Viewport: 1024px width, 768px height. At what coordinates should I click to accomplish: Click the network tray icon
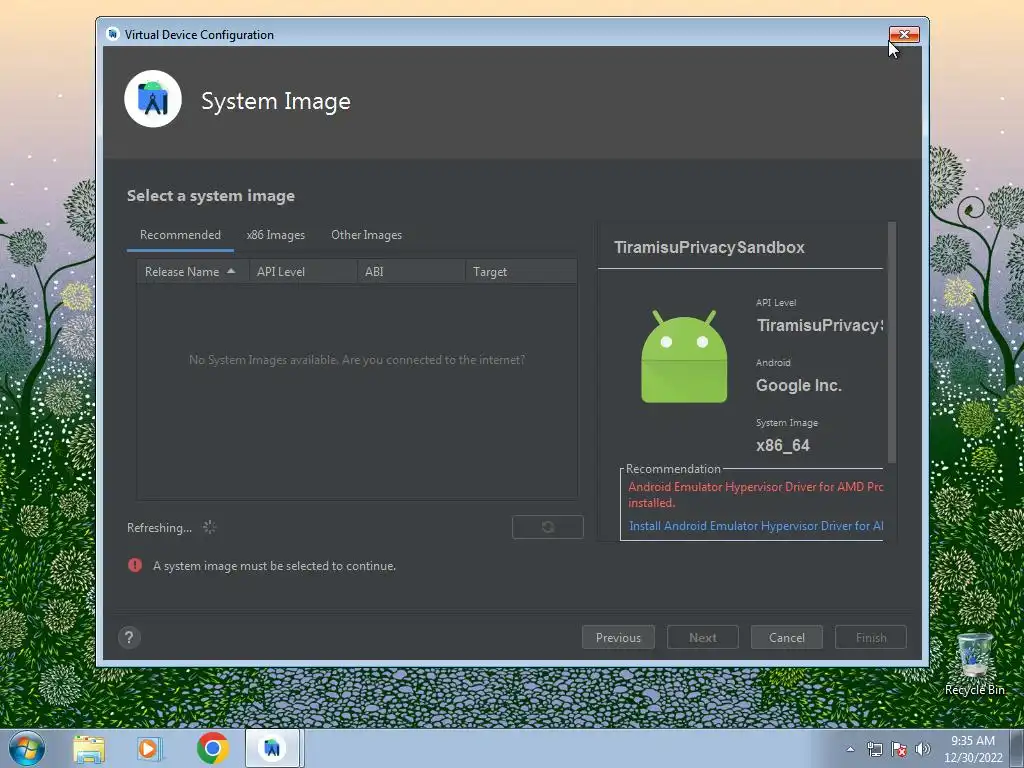(874, 749)
